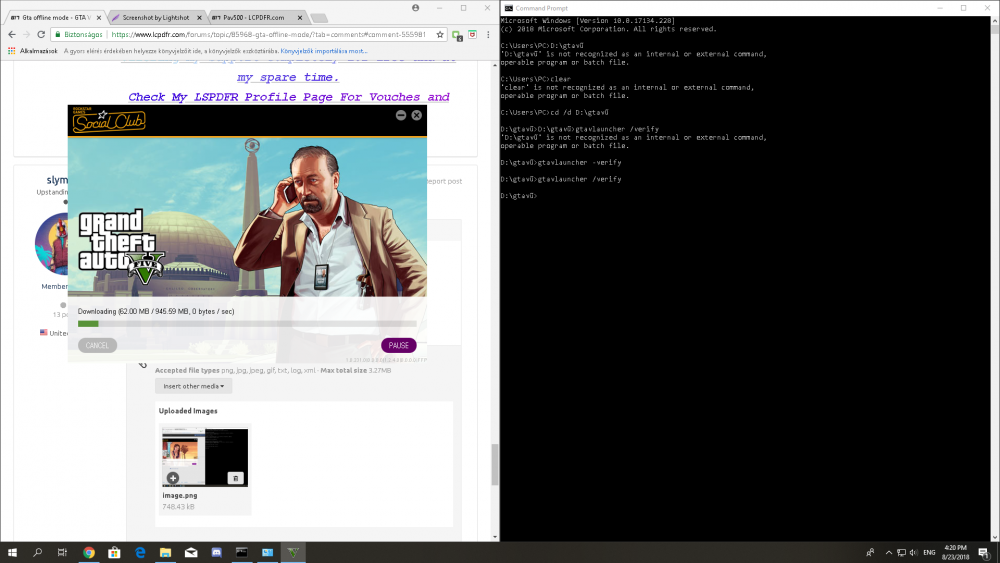Delete uploaded image.png with trash icon
1000x563 pixels.
235,478
